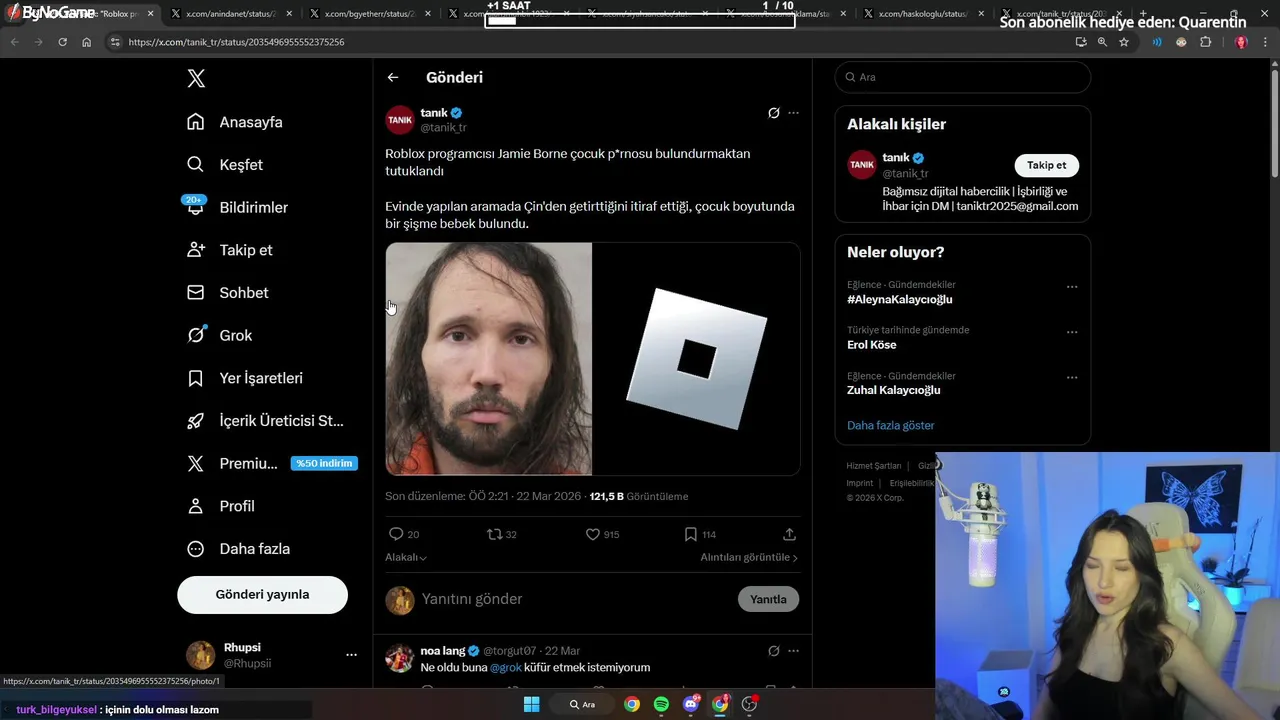The height and width of the screenshot is (720, 1280).
Task: Bookmark page with address bar star
Action: 1124,42
